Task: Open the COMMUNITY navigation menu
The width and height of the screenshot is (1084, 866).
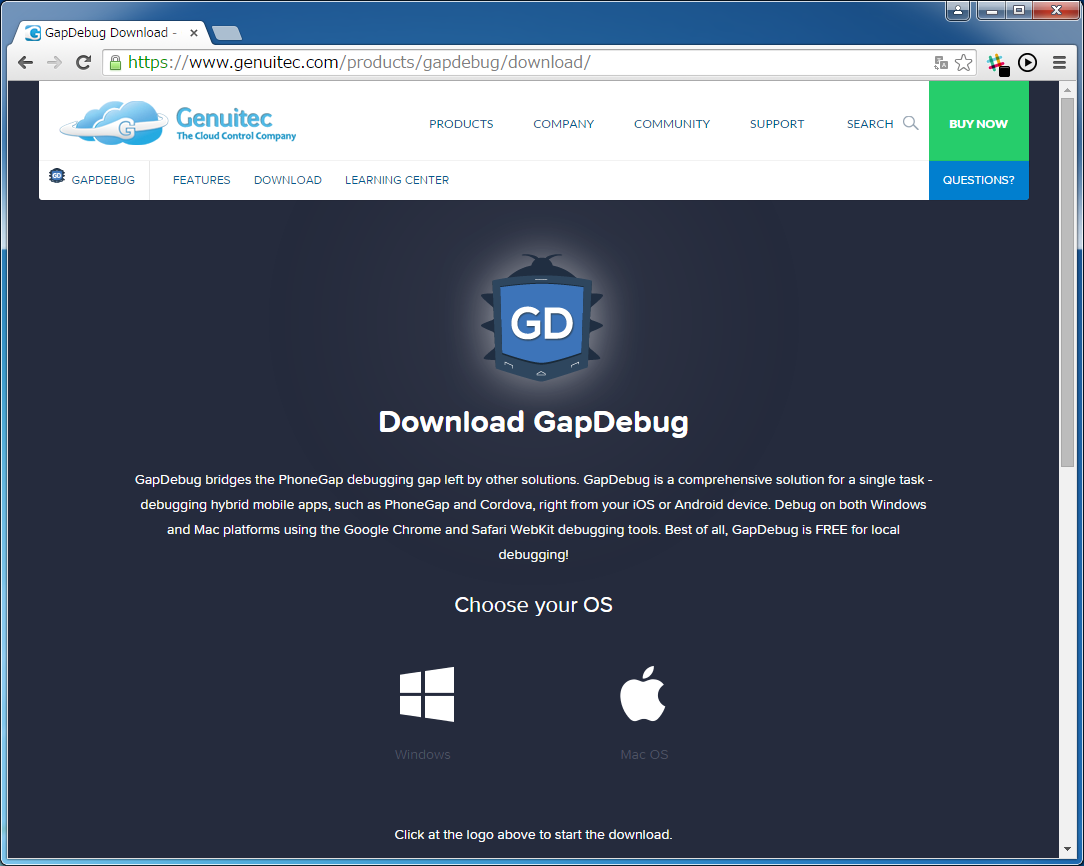Action: 671,124
